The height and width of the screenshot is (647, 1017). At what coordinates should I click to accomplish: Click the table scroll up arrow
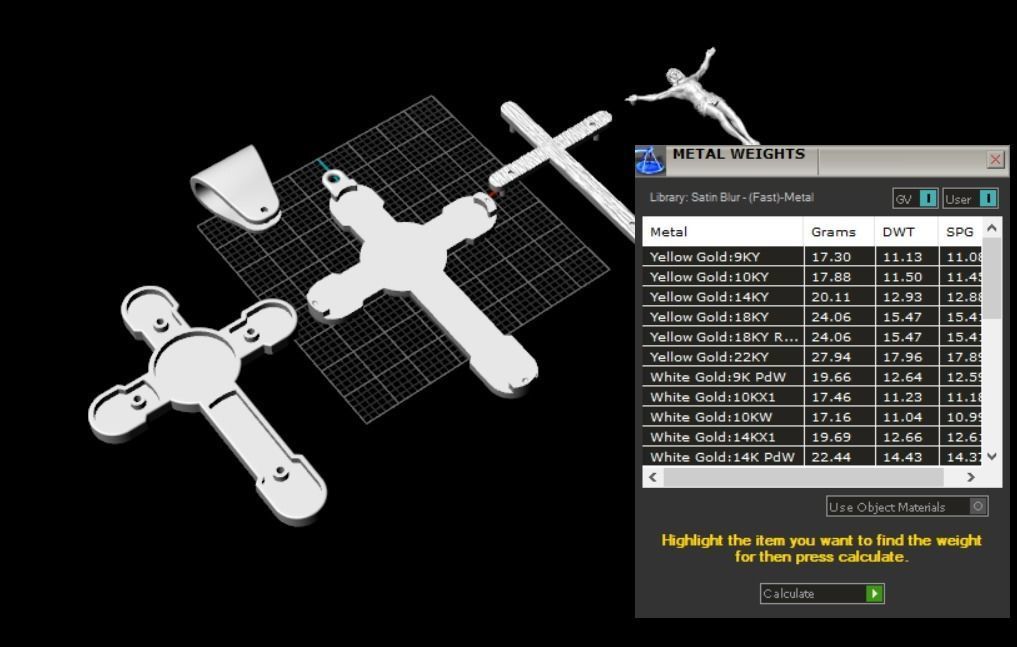992,228
